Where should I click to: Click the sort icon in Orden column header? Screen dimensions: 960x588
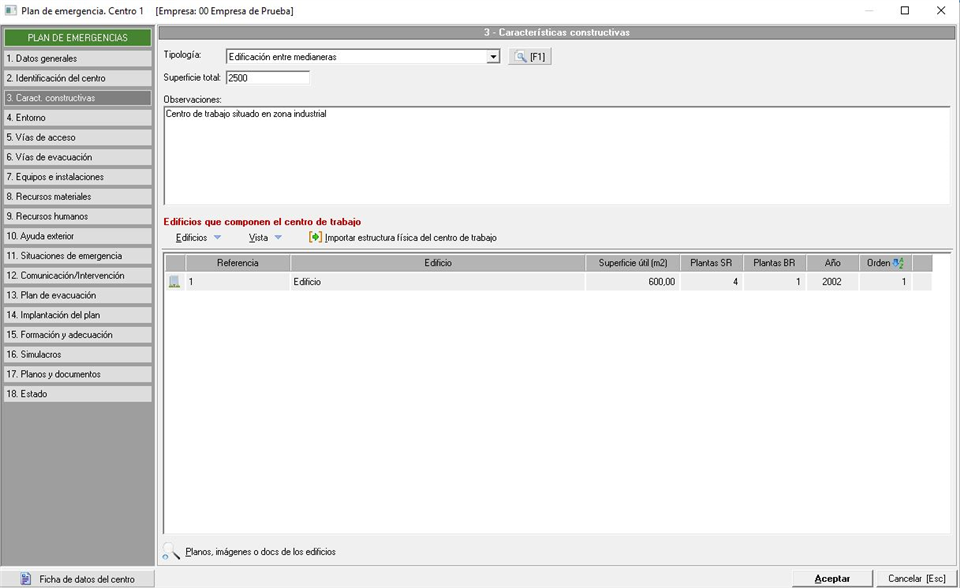point(898,263)
